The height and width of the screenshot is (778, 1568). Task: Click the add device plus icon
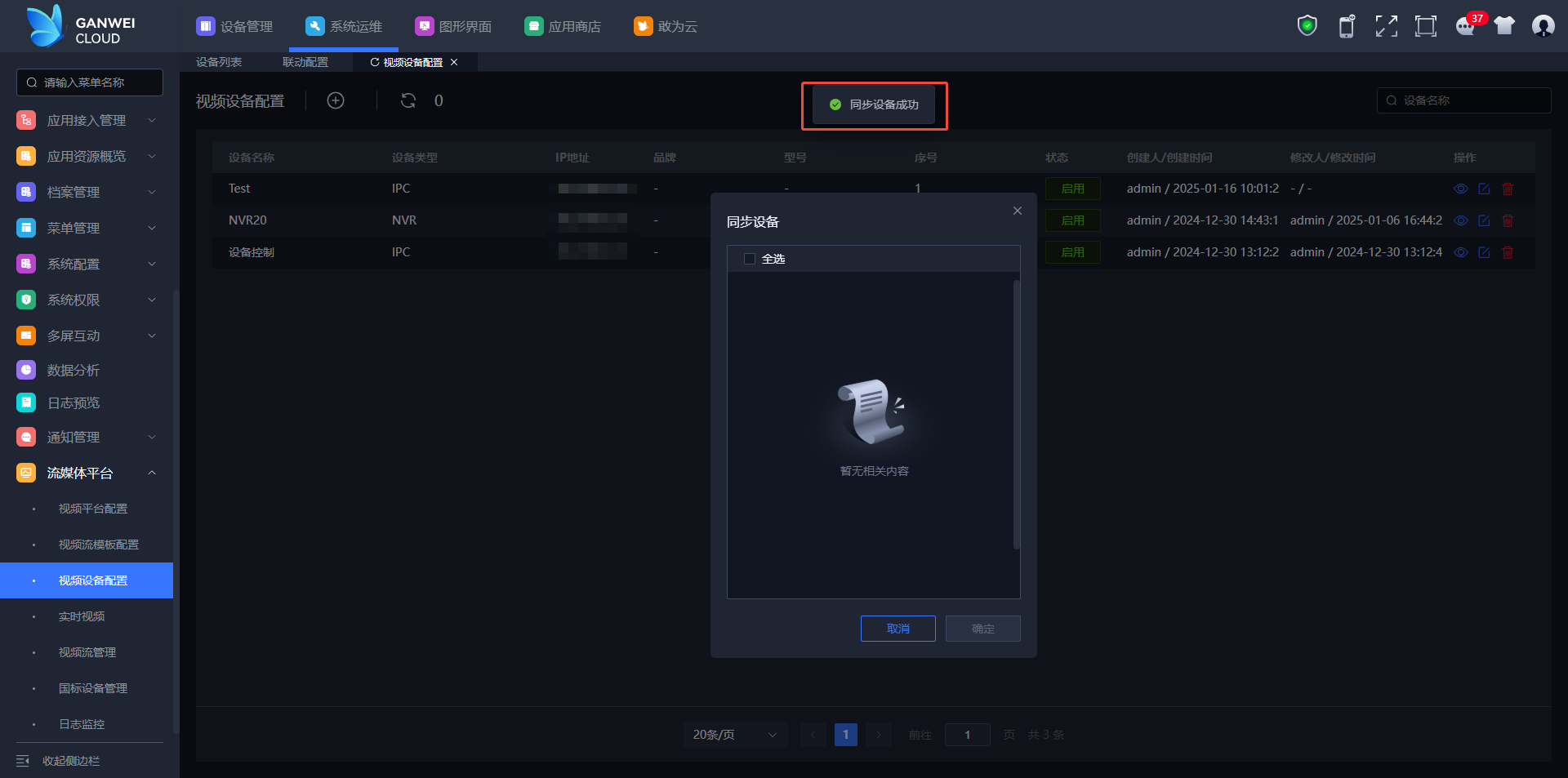(336, 100)
